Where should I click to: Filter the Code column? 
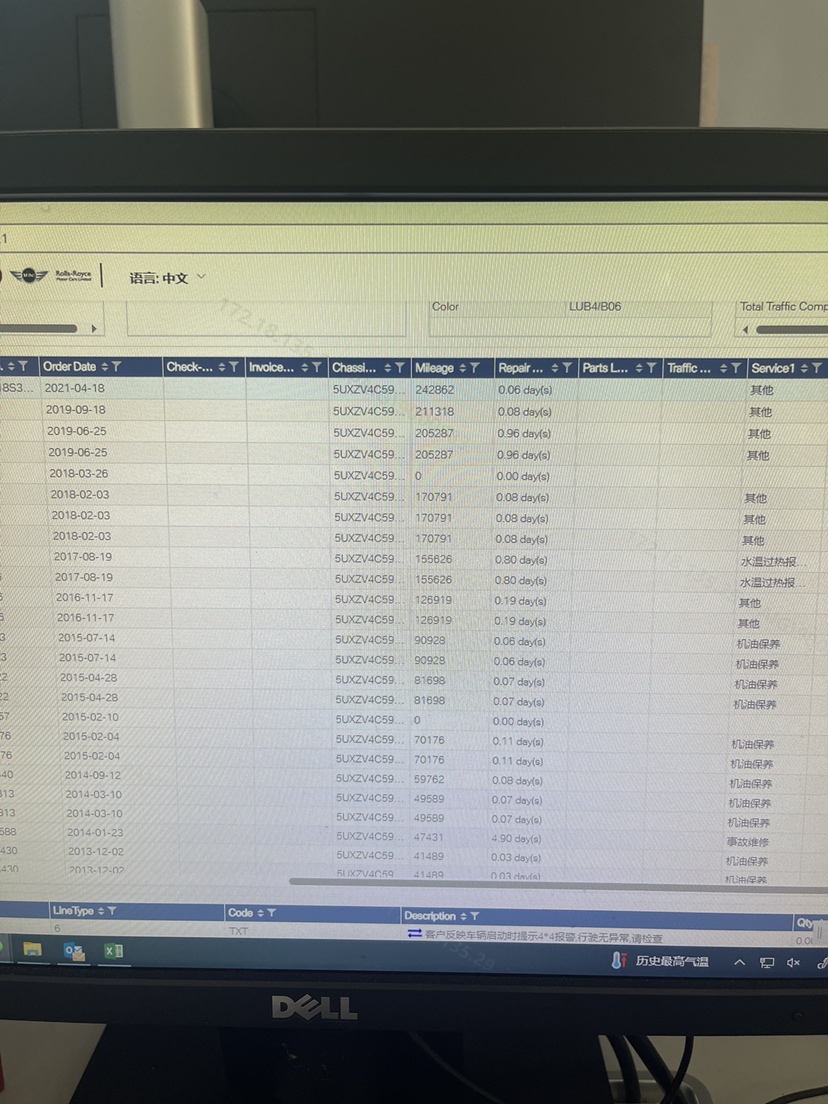pyautogui.click(x=272, y=913)
